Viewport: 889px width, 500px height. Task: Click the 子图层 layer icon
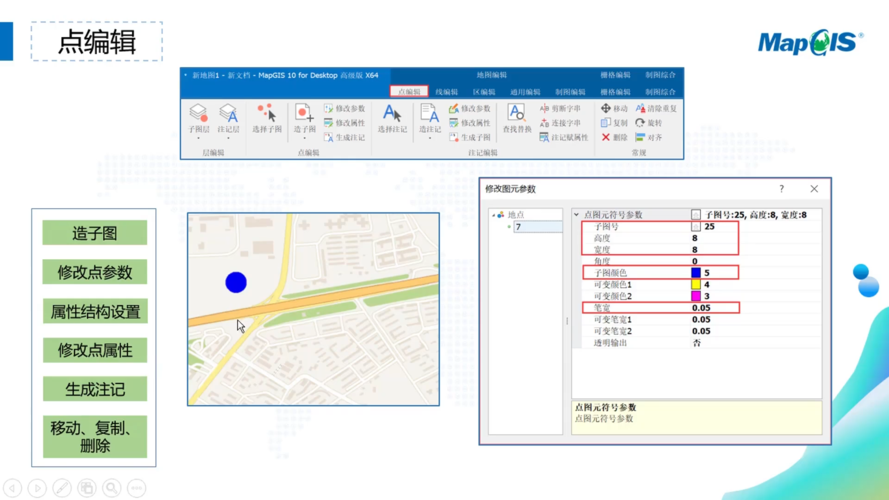tap(199, 113)
